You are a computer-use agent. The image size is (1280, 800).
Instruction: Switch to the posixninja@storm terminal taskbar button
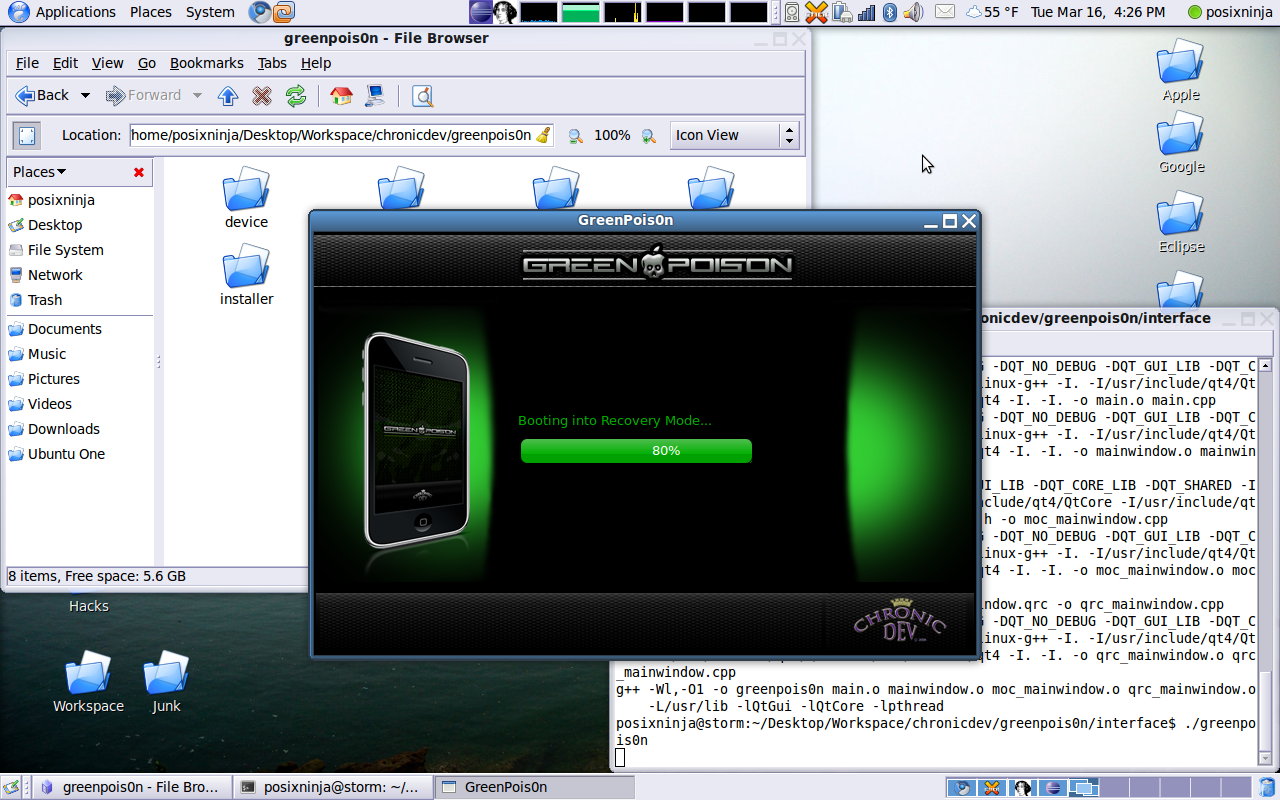click(335, 787)
